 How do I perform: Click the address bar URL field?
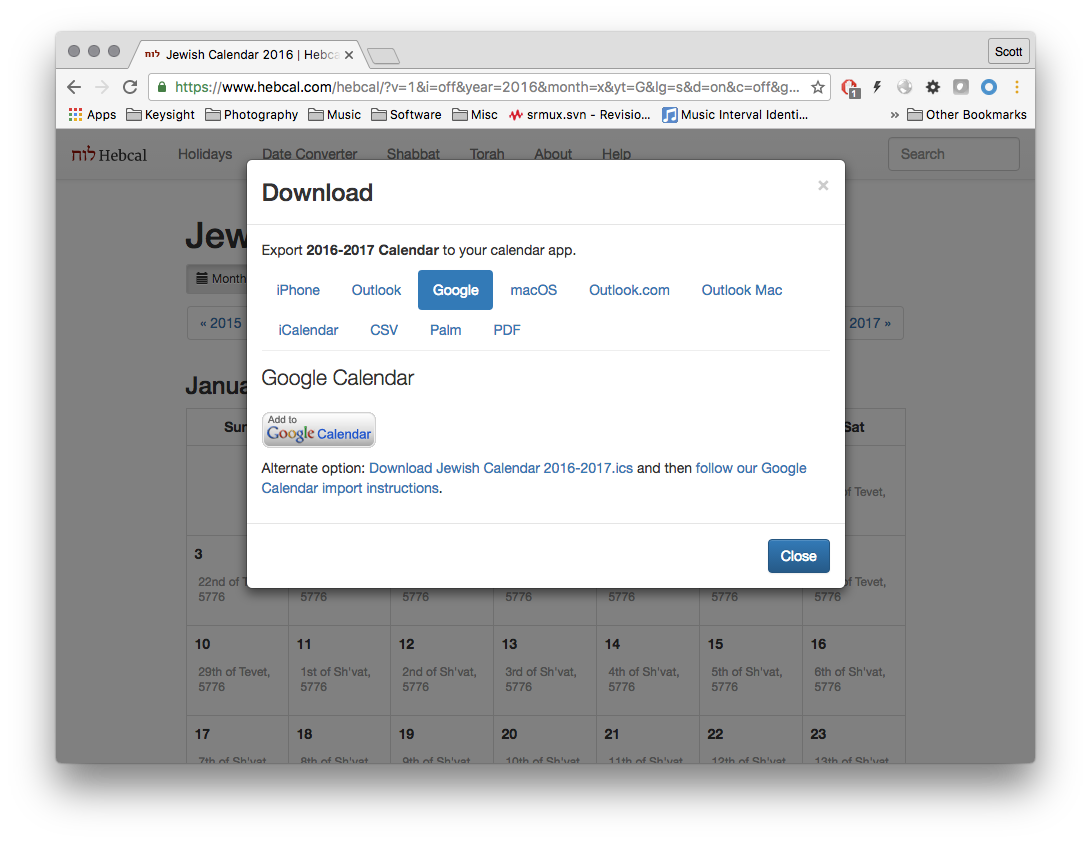[x=487, y=87]
